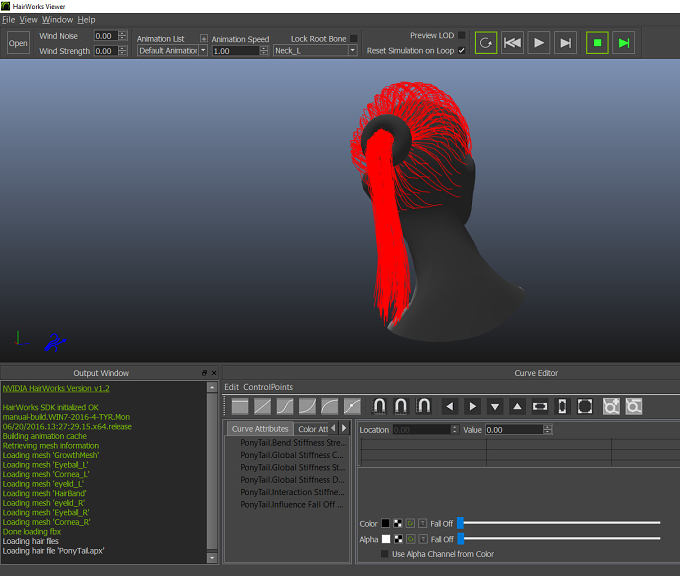Reload the Alpha row texture

click(x=410, y=539)
